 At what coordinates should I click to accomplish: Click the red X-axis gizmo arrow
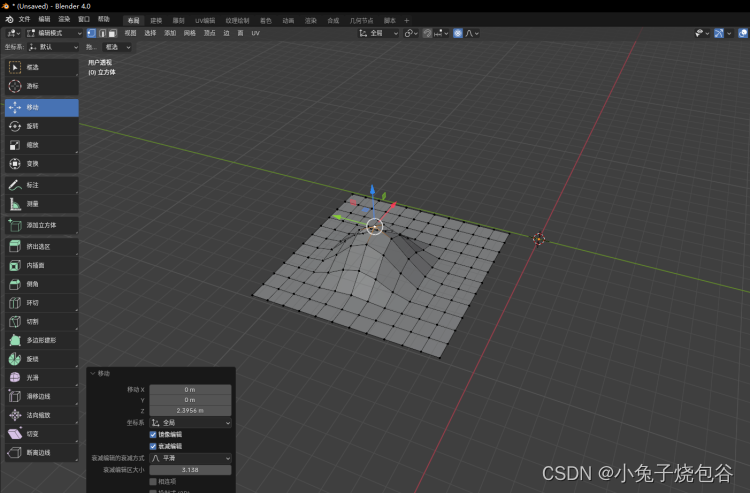[393, 206]
